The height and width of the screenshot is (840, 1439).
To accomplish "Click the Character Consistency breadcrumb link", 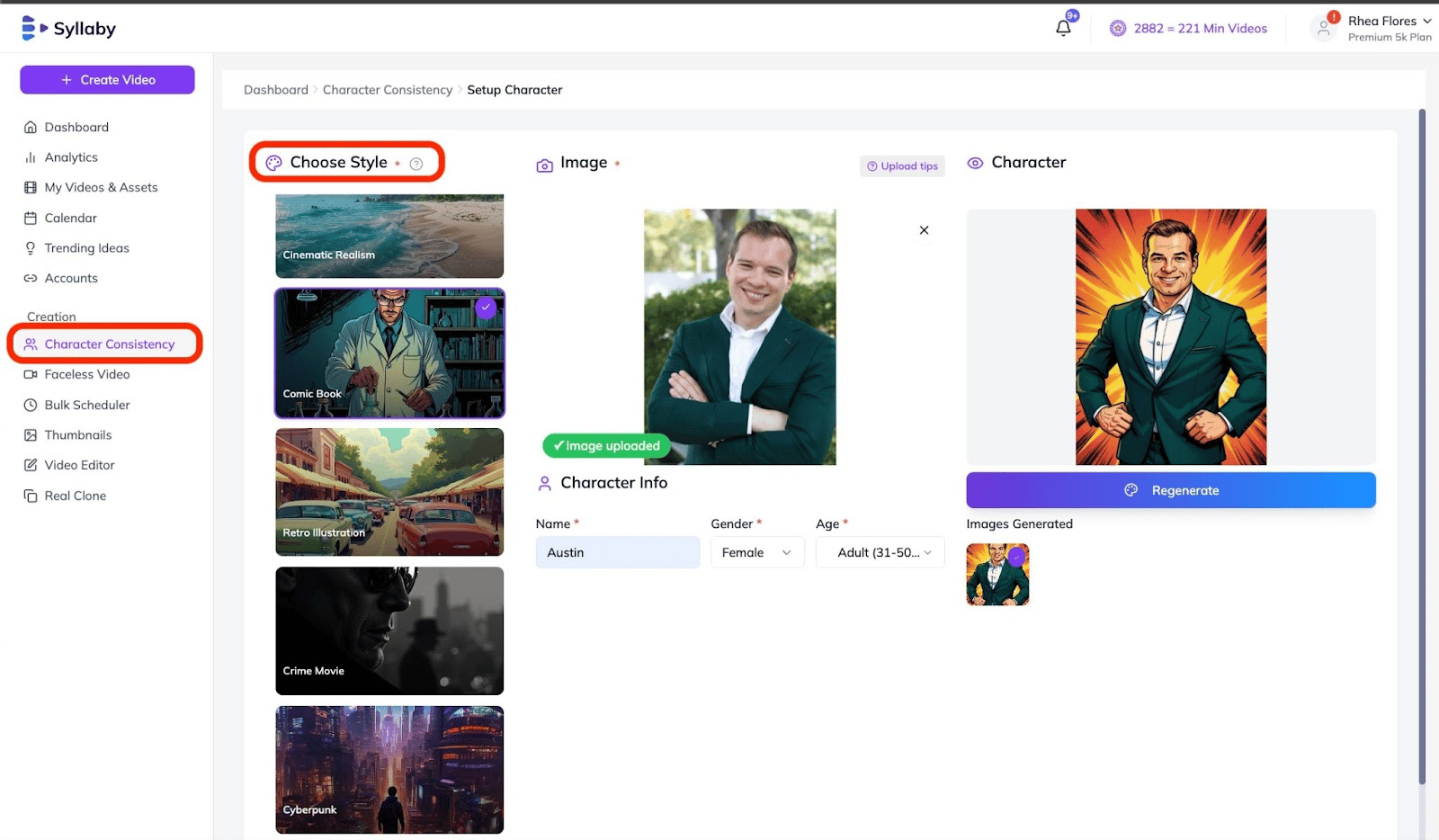I will tap(388, 90).
